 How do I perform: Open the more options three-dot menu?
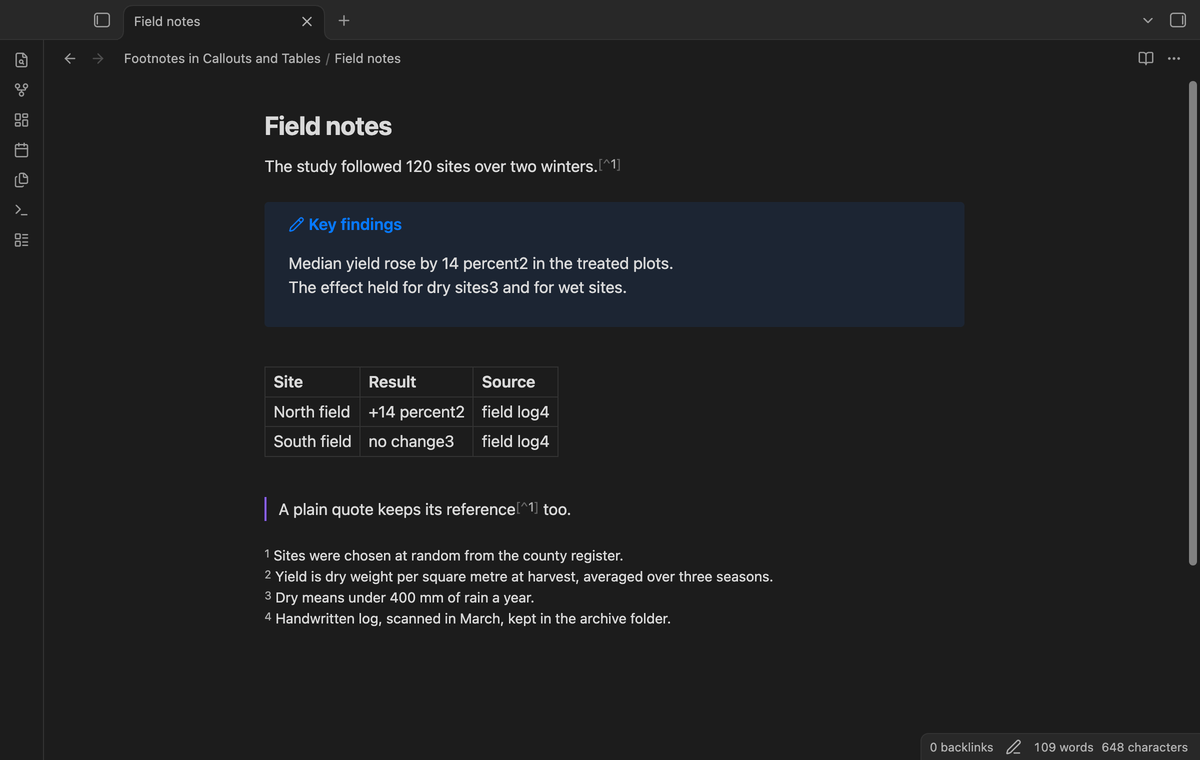[x=1174, y=58]
